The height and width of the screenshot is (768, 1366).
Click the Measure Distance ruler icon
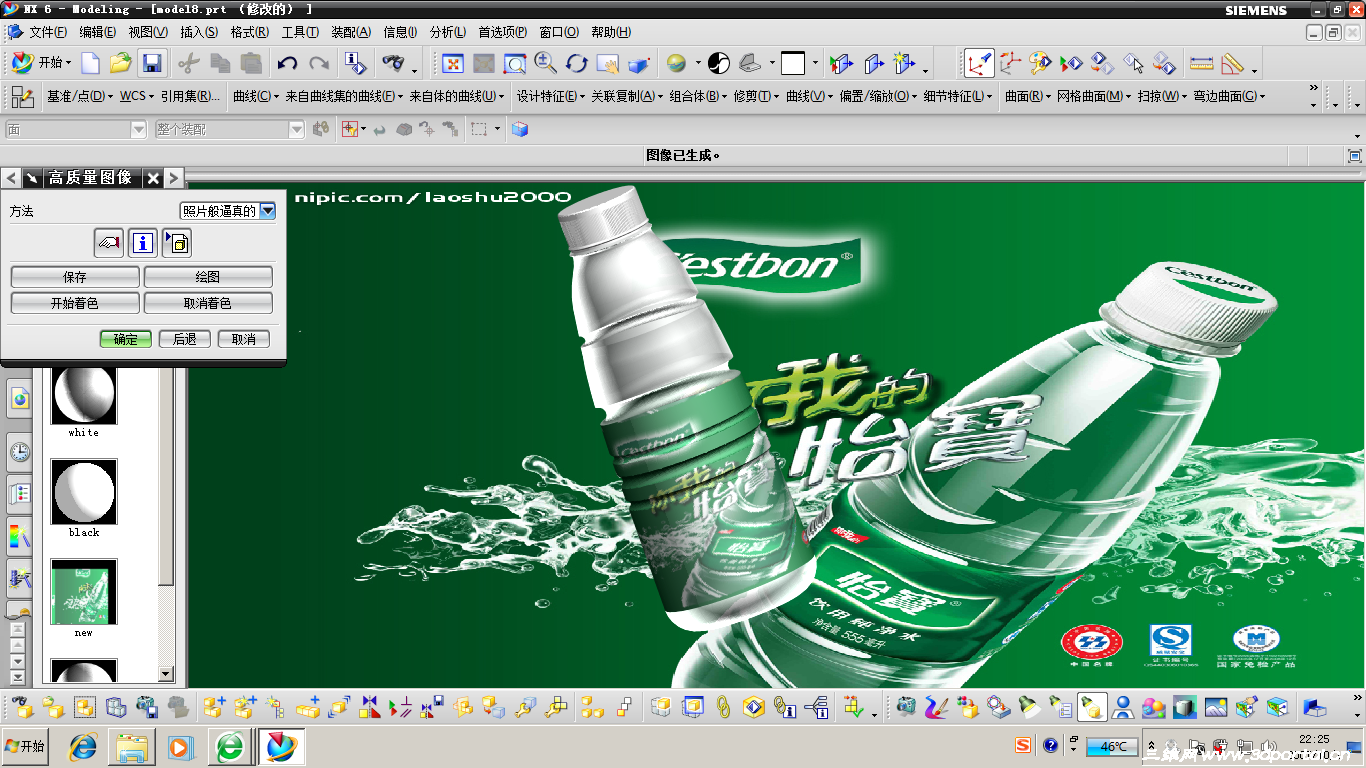1202,63
